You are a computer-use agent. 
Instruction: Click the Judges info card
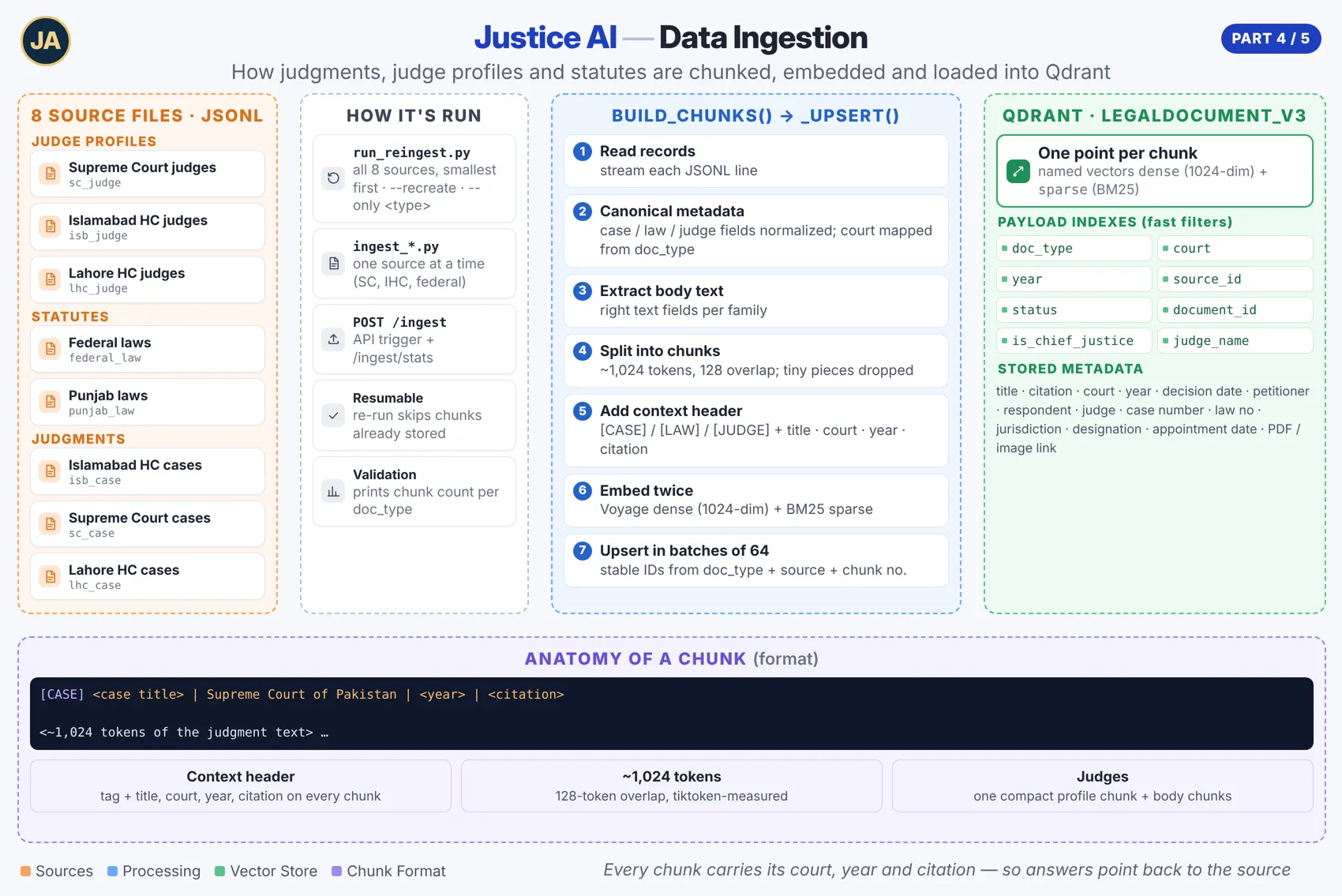click(x=1103, y=785)
